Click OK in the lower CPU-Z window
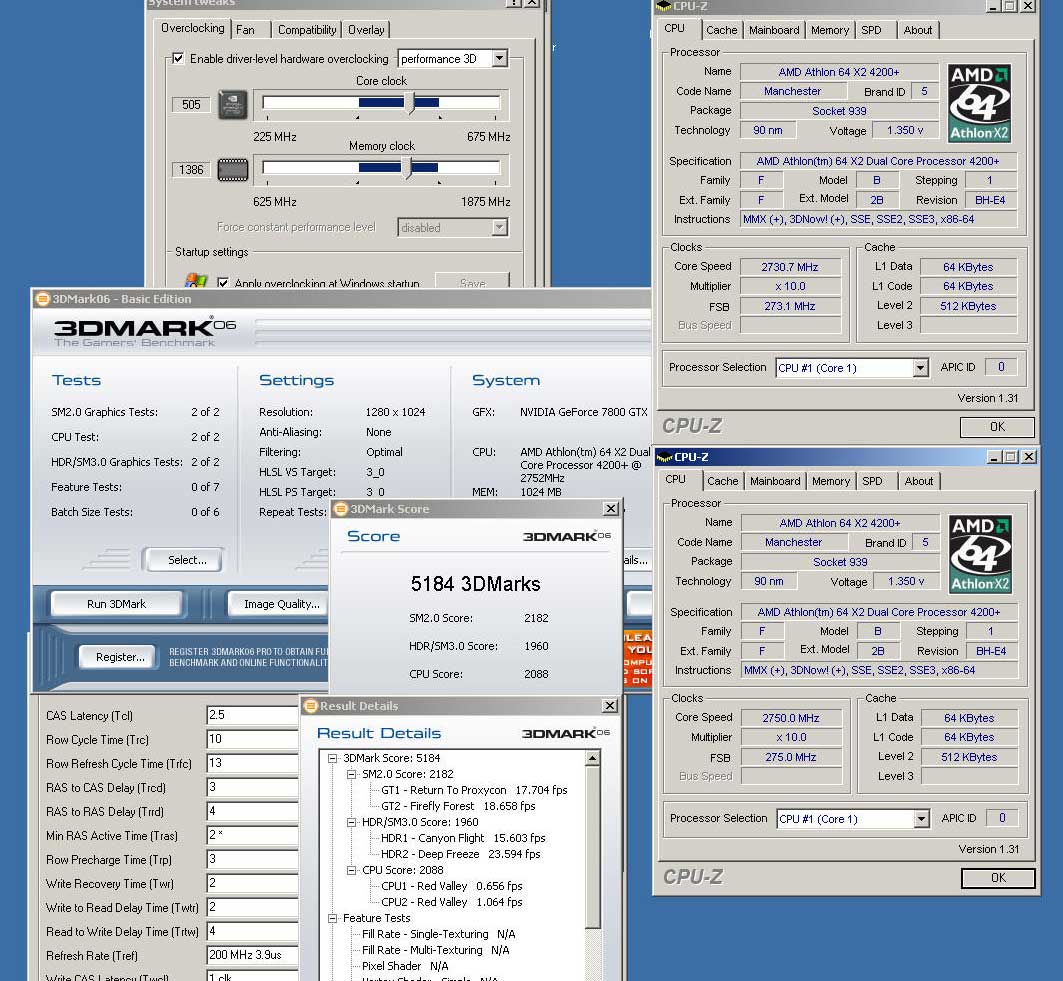The image size is (1063, 981). point(999,878)
